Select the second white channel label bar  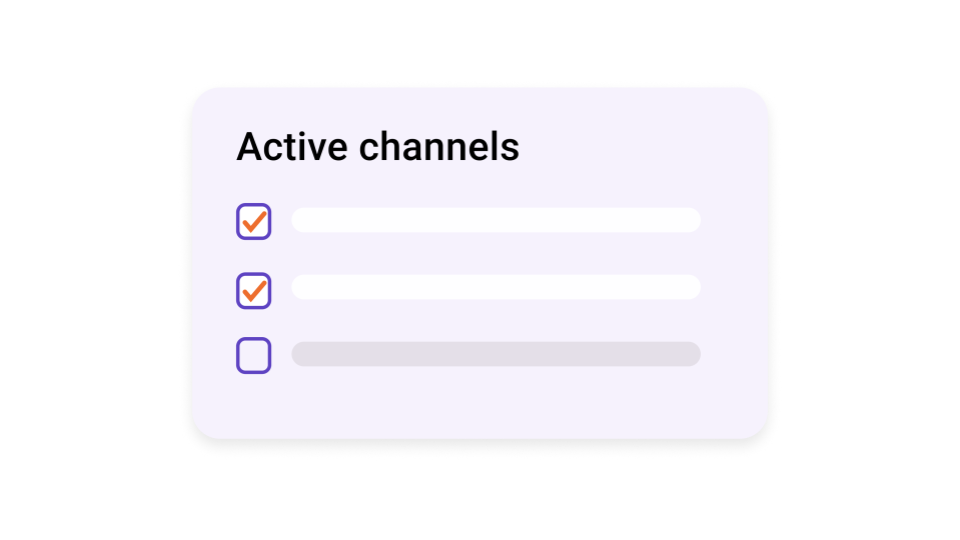pos(495,287)
